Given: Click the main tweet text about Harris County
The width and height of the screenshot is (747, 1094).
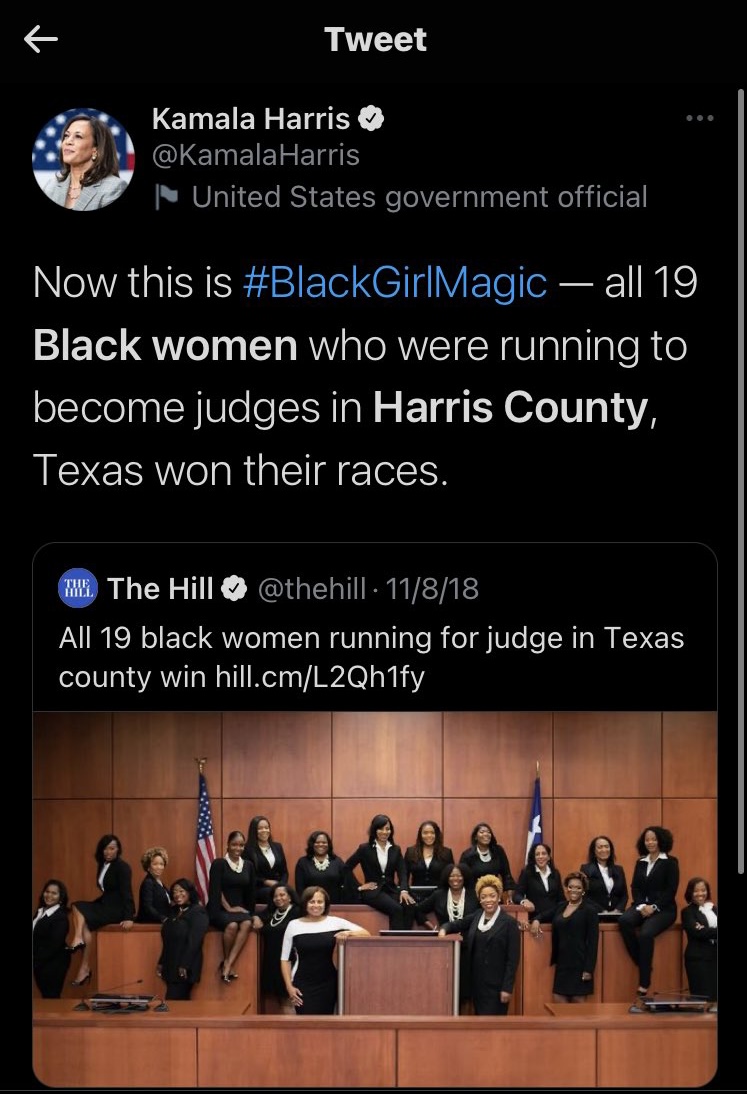Looking at the screenshot, I should click(365, 377).
